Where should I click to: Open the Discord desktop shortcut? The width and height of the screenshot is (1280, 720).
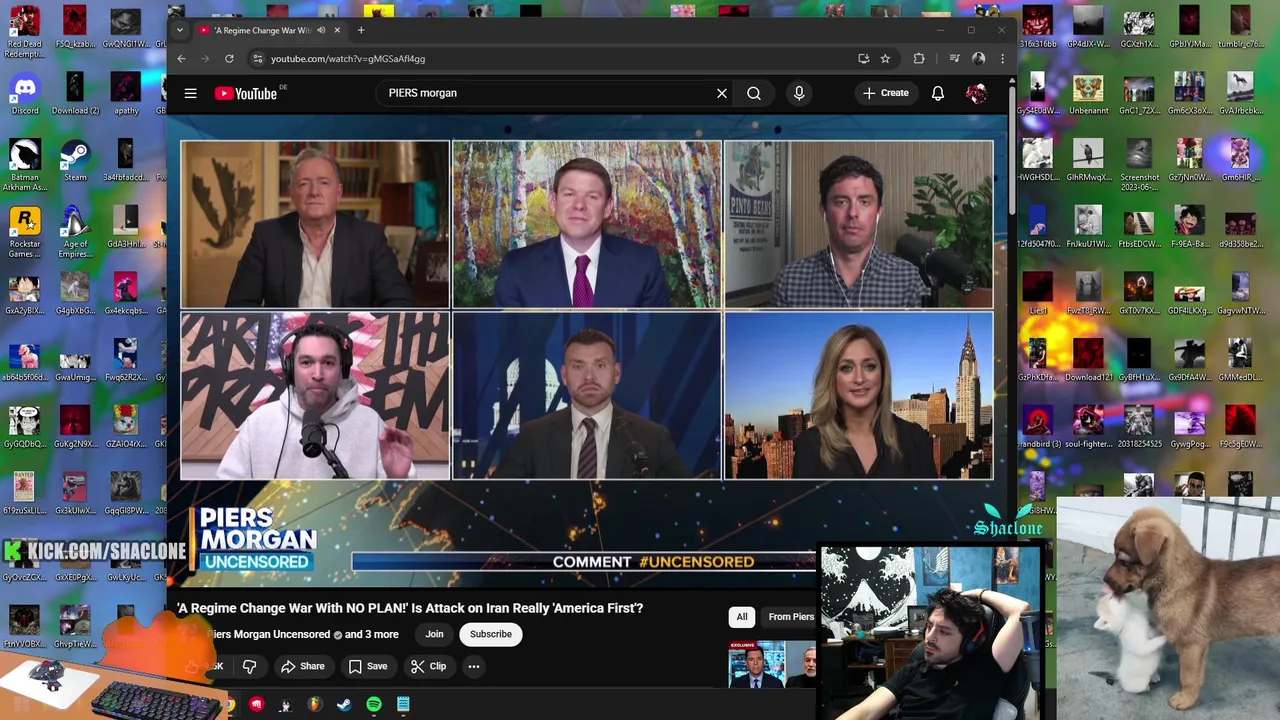(x=25, y=94)
